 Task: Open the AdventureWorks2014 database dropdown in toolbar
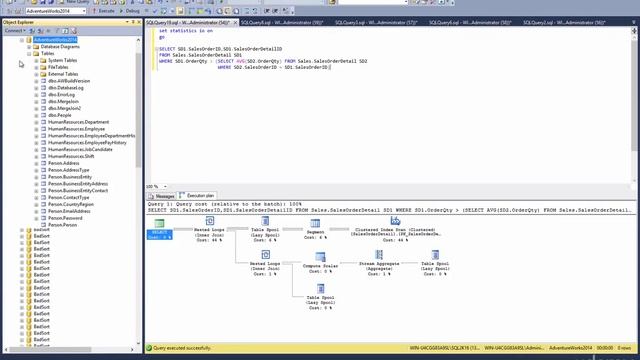[84, 11]
